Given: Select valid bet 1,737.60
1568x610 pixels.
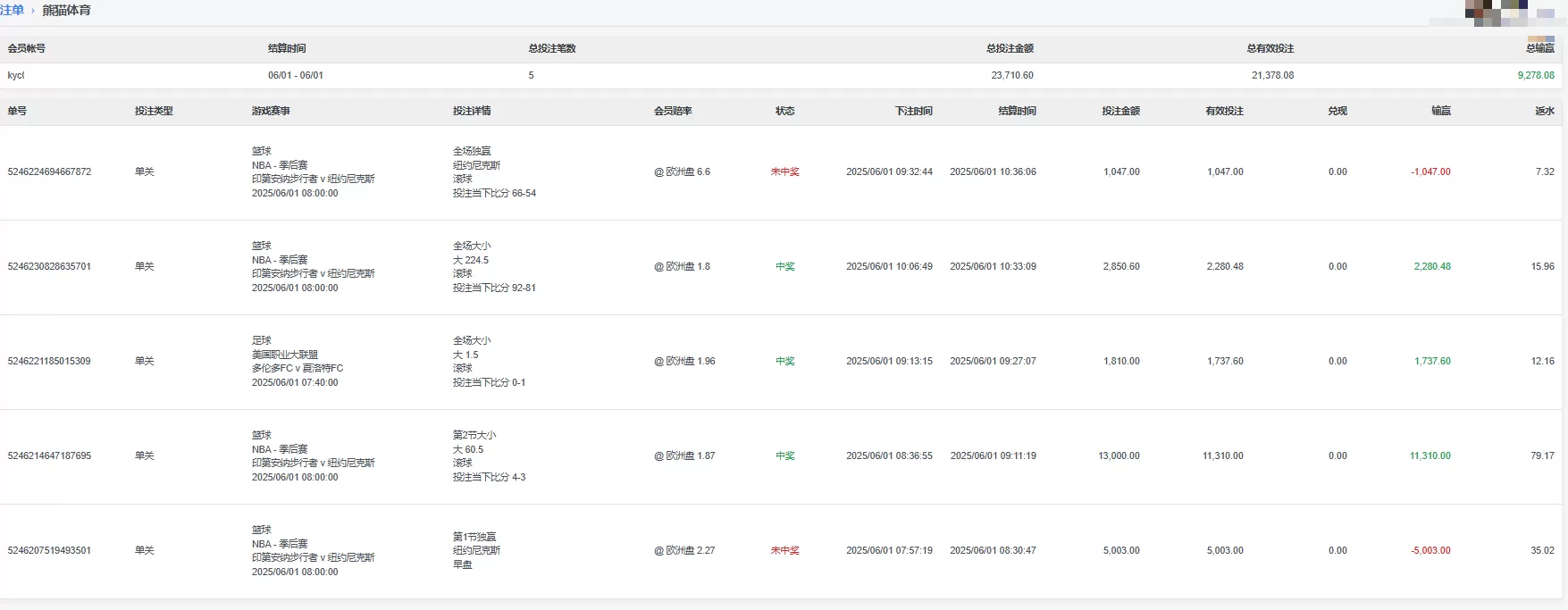Looking at the screenshot, I should pos(1225,361).
